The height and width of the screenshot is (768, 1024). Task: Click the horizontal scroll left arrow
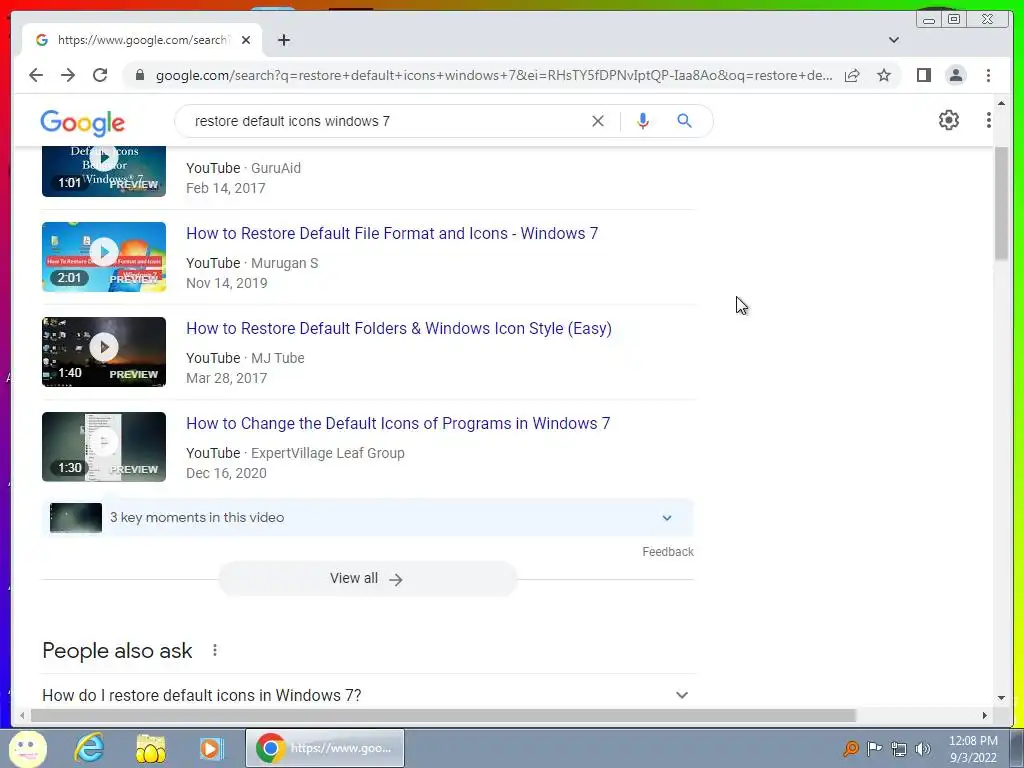click(x=22, y=716)
